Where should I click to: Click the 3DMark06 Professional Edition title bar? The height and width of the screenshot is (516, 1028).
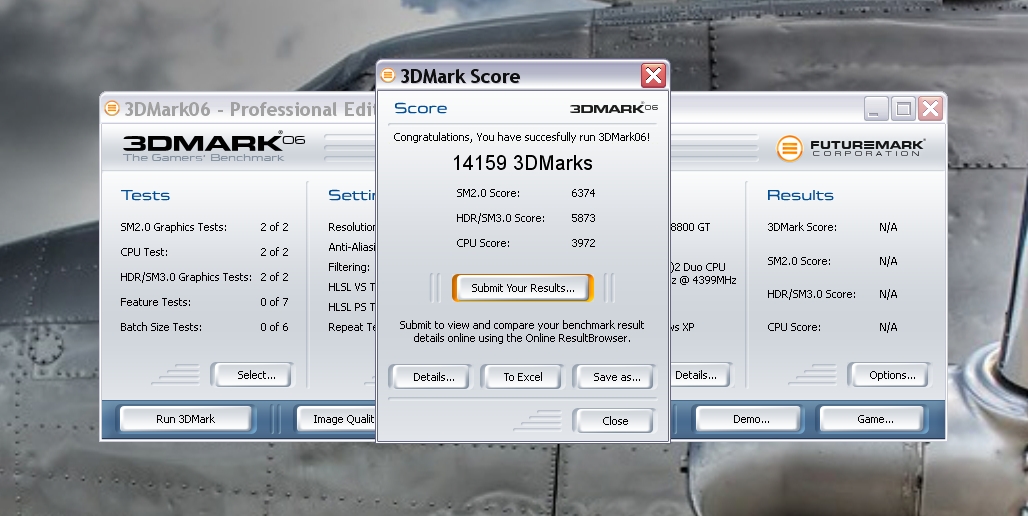pyautogui.click(x=238, y=108)
